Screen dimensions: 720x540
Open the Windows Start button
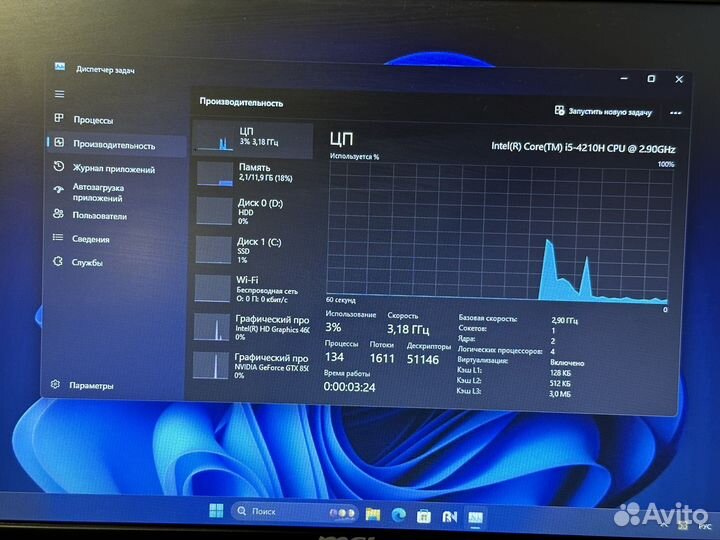(x=216, y=510)
